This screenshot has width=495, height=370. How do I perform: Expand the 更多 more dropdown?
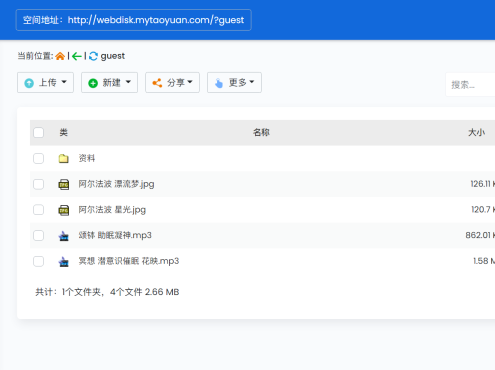tap(234, 82)
